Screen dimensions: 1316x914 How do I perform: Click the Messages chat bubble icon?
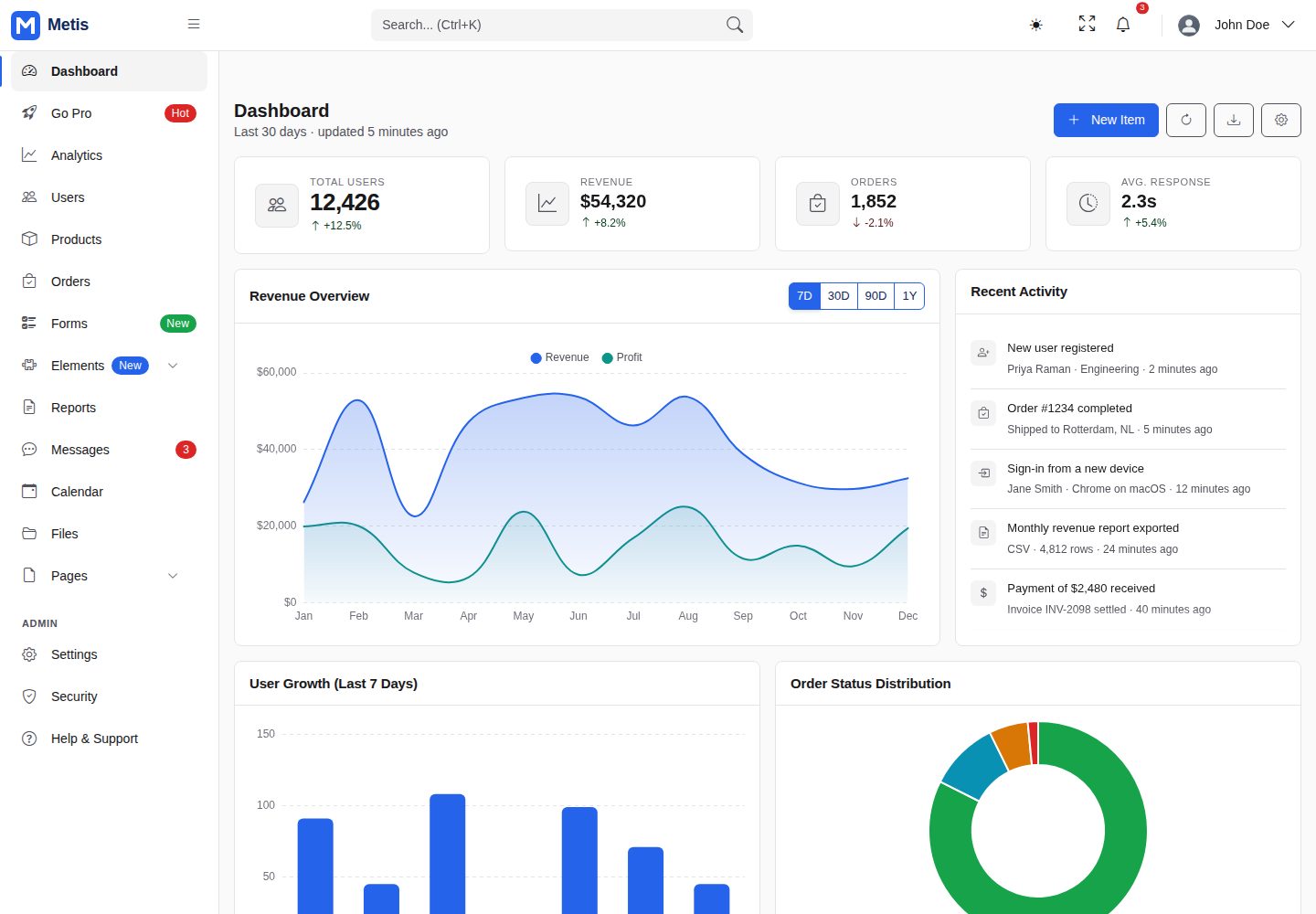[29, 450]
